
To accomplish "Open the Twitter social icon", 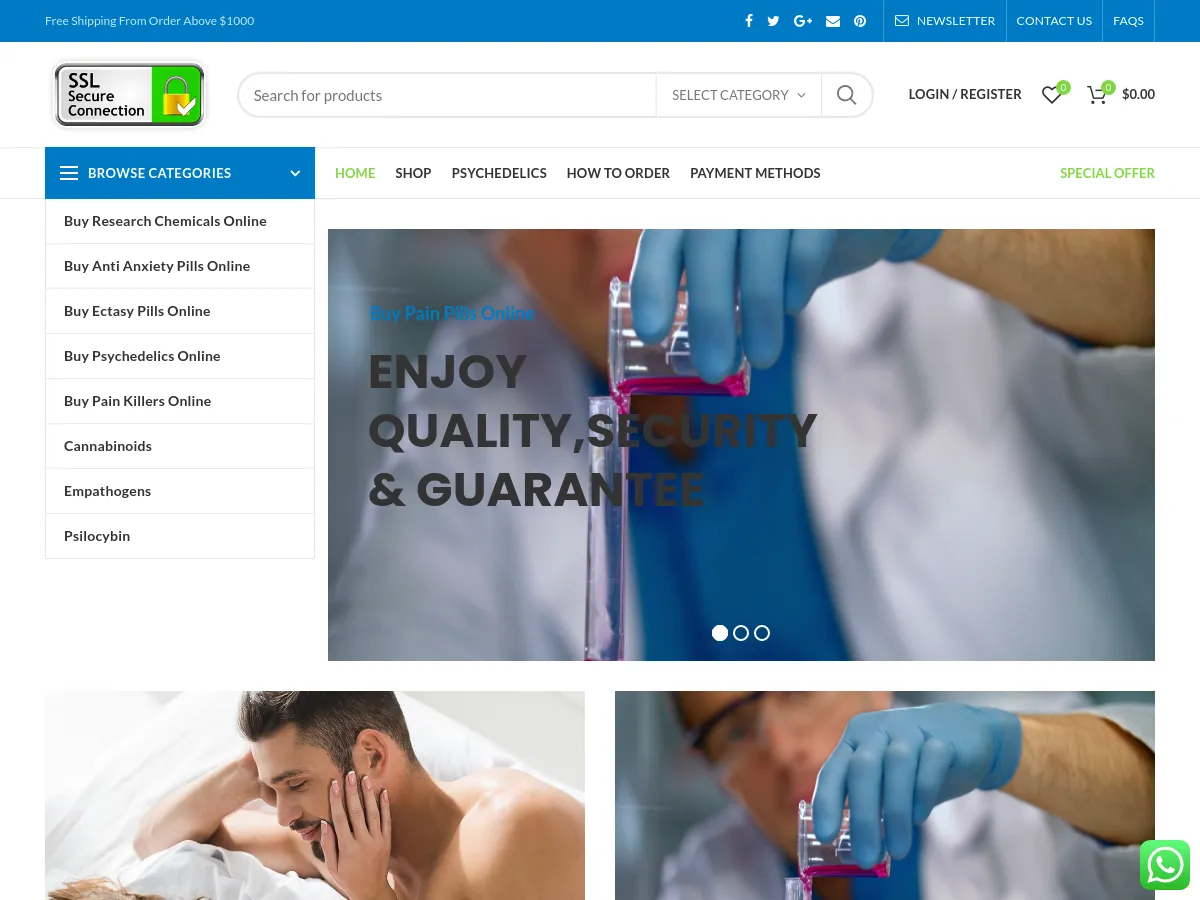I will (x=773, y=20).
